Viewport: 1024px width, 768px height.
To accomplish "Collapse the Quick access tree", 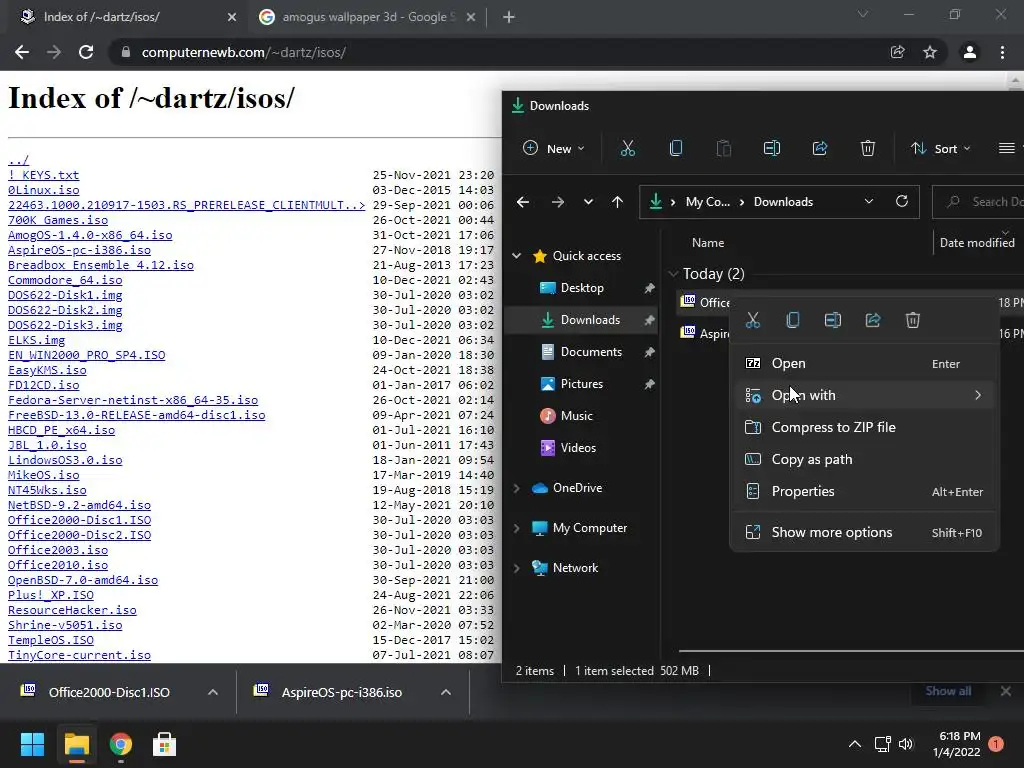I will (x=517, y=256).
